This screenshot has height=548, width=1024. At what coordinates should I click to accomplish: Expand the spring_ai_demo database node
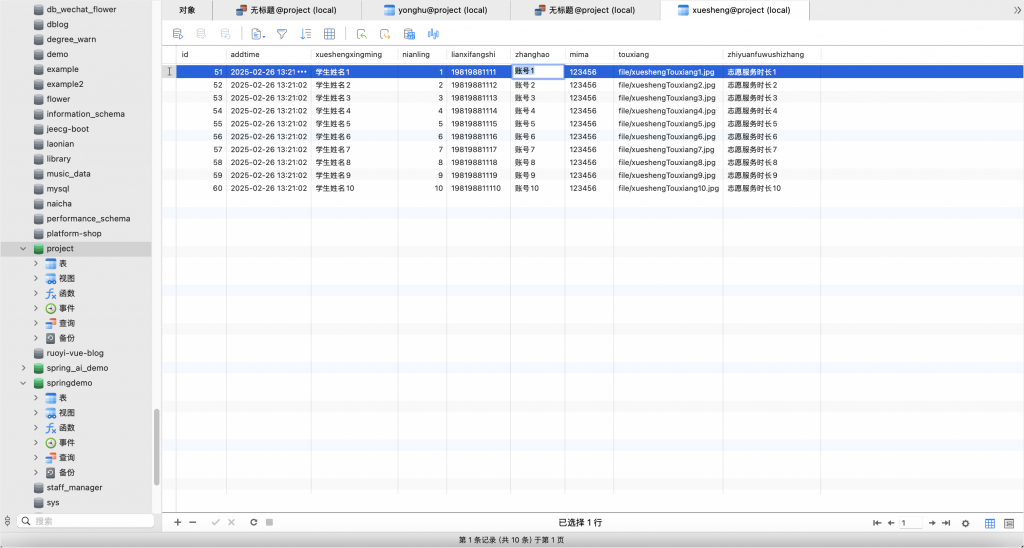(23, 368)
